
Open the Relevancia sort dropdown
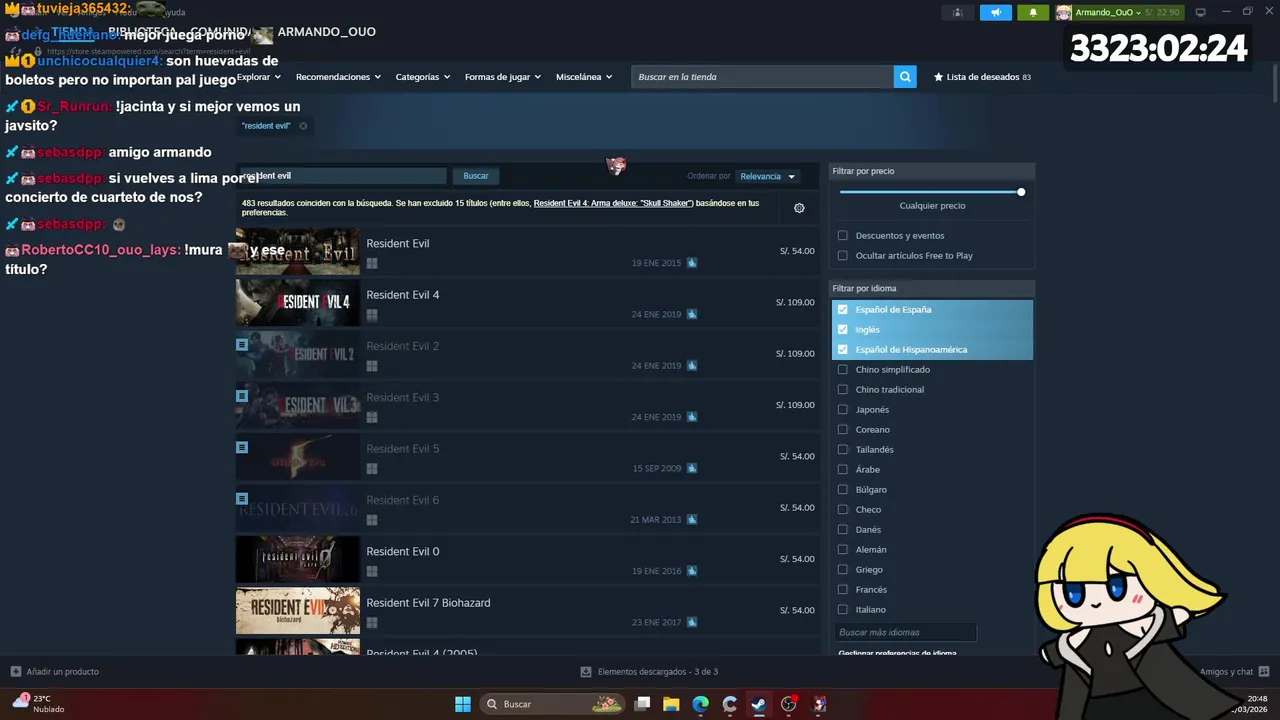[768, 176]
